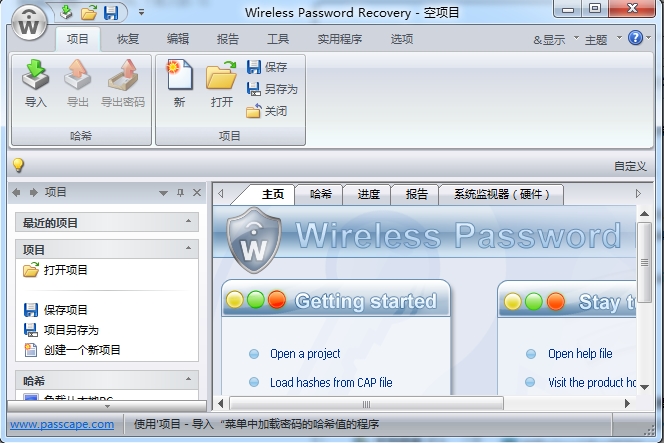This screenshot has width=664, height=443.
Task: Open the 主题 (Theme) dropdown
Action: (x=600, y=40)
